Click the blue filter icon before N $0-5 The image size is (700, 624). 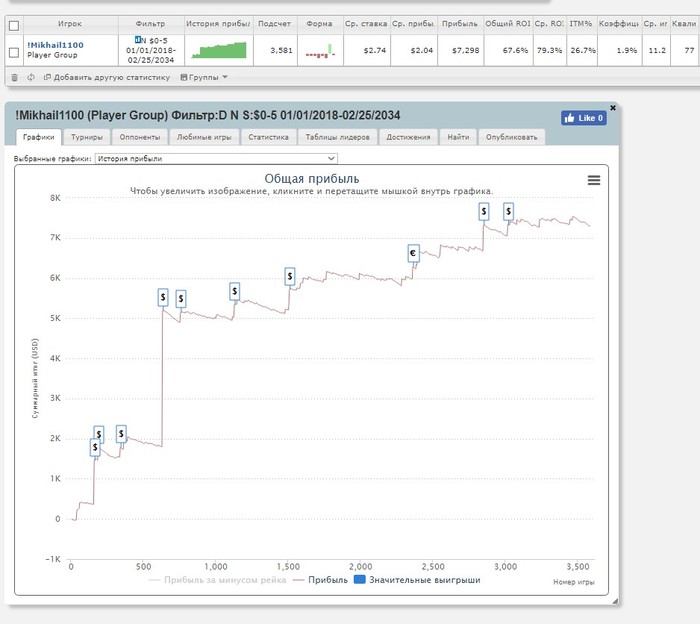138,40
